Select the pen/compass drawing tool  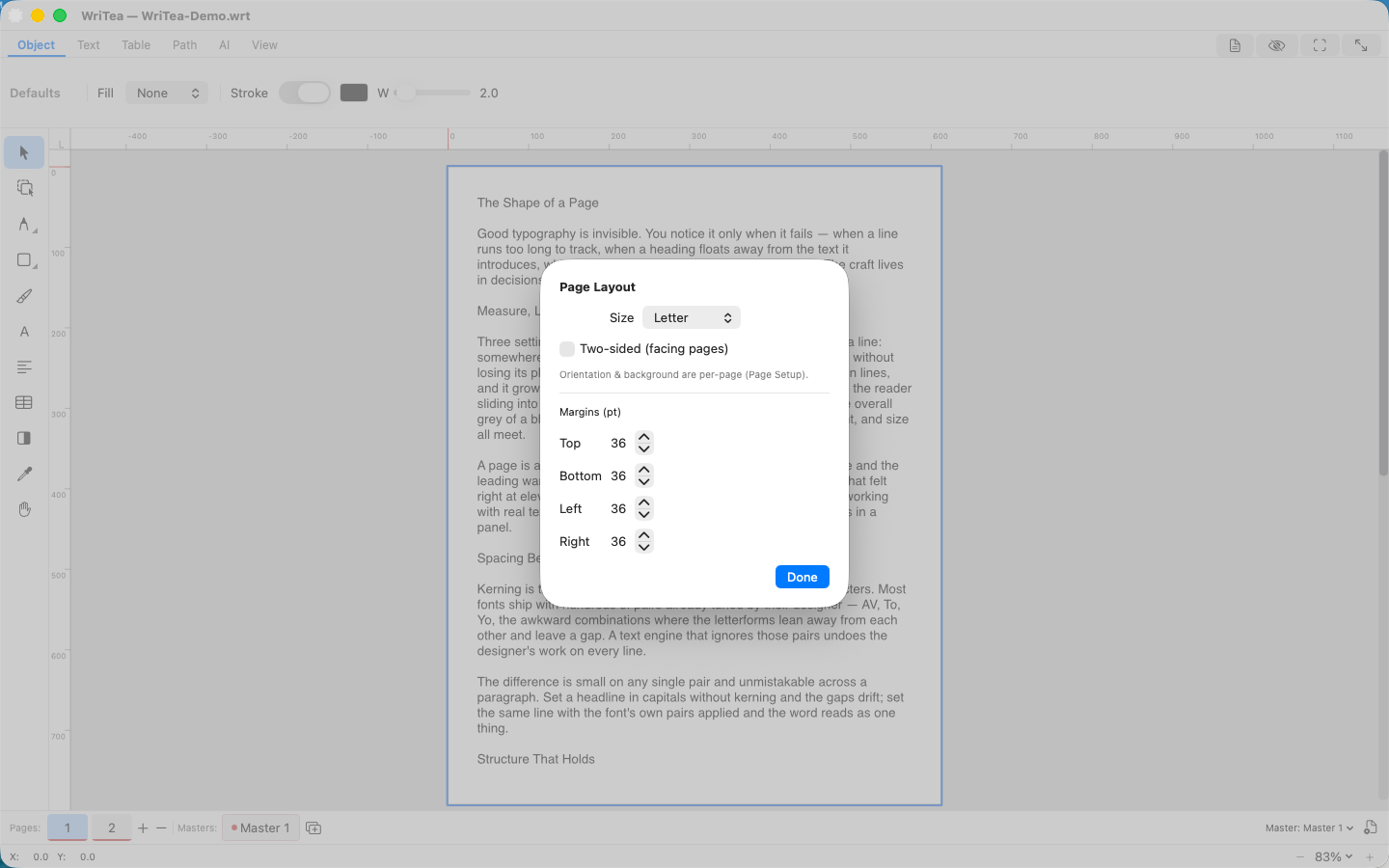point(24,224)
